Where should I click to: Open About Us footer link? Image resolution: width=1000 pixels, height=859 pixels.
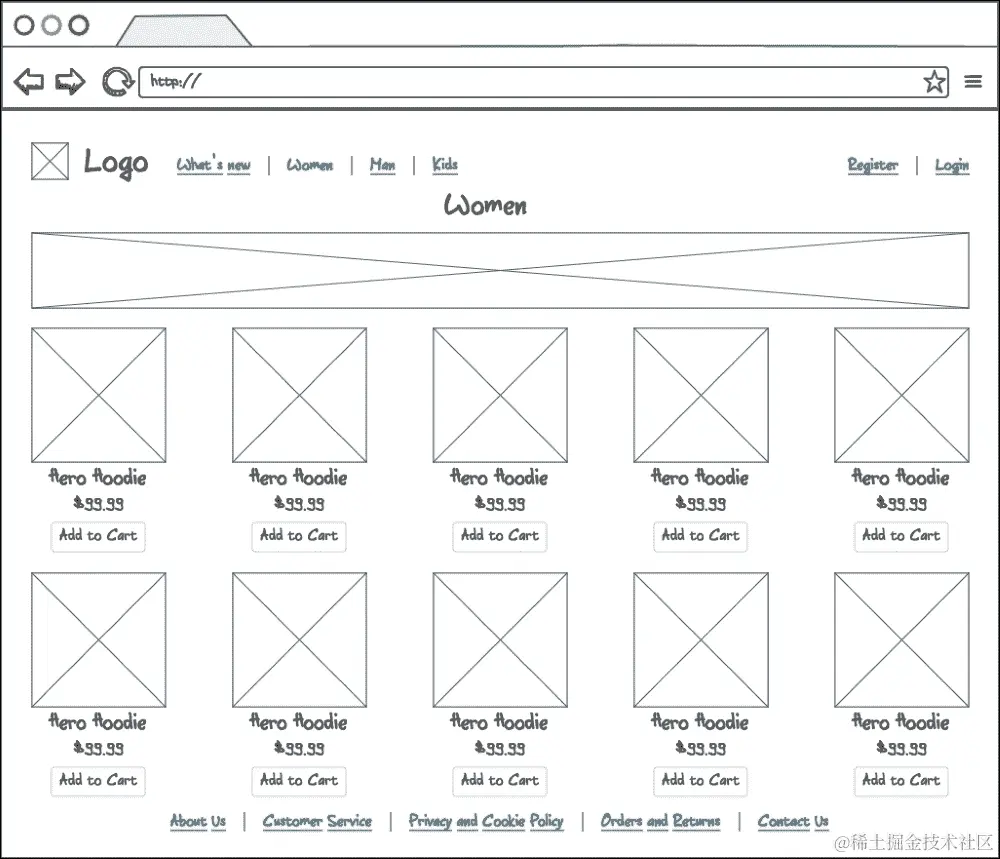(198, 821)
